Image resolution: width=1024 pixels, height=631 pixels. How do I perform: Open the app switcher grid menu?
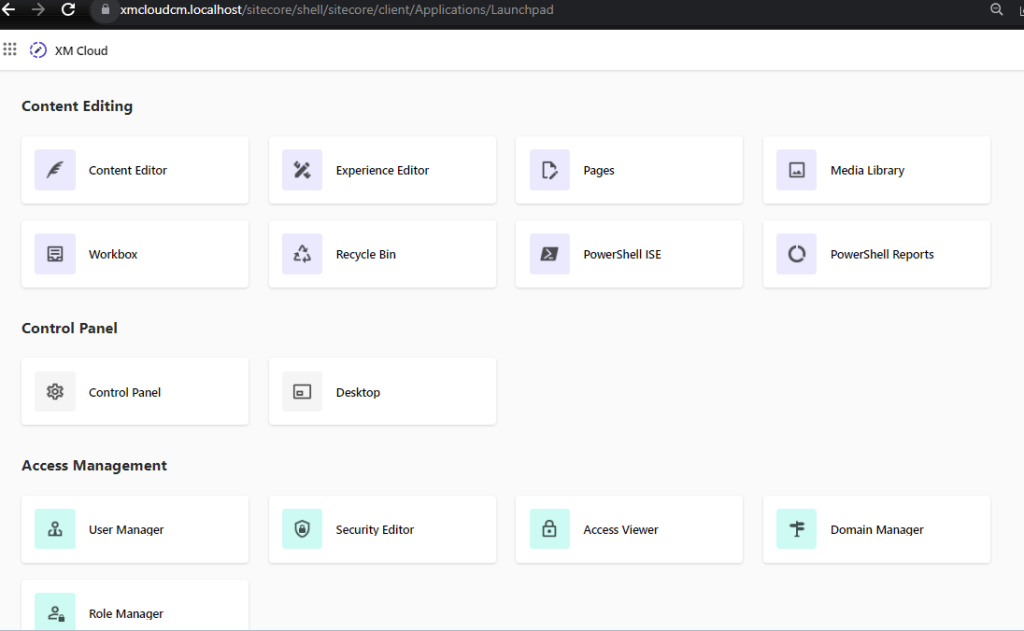pyautogui.click(x=11, y=49)
